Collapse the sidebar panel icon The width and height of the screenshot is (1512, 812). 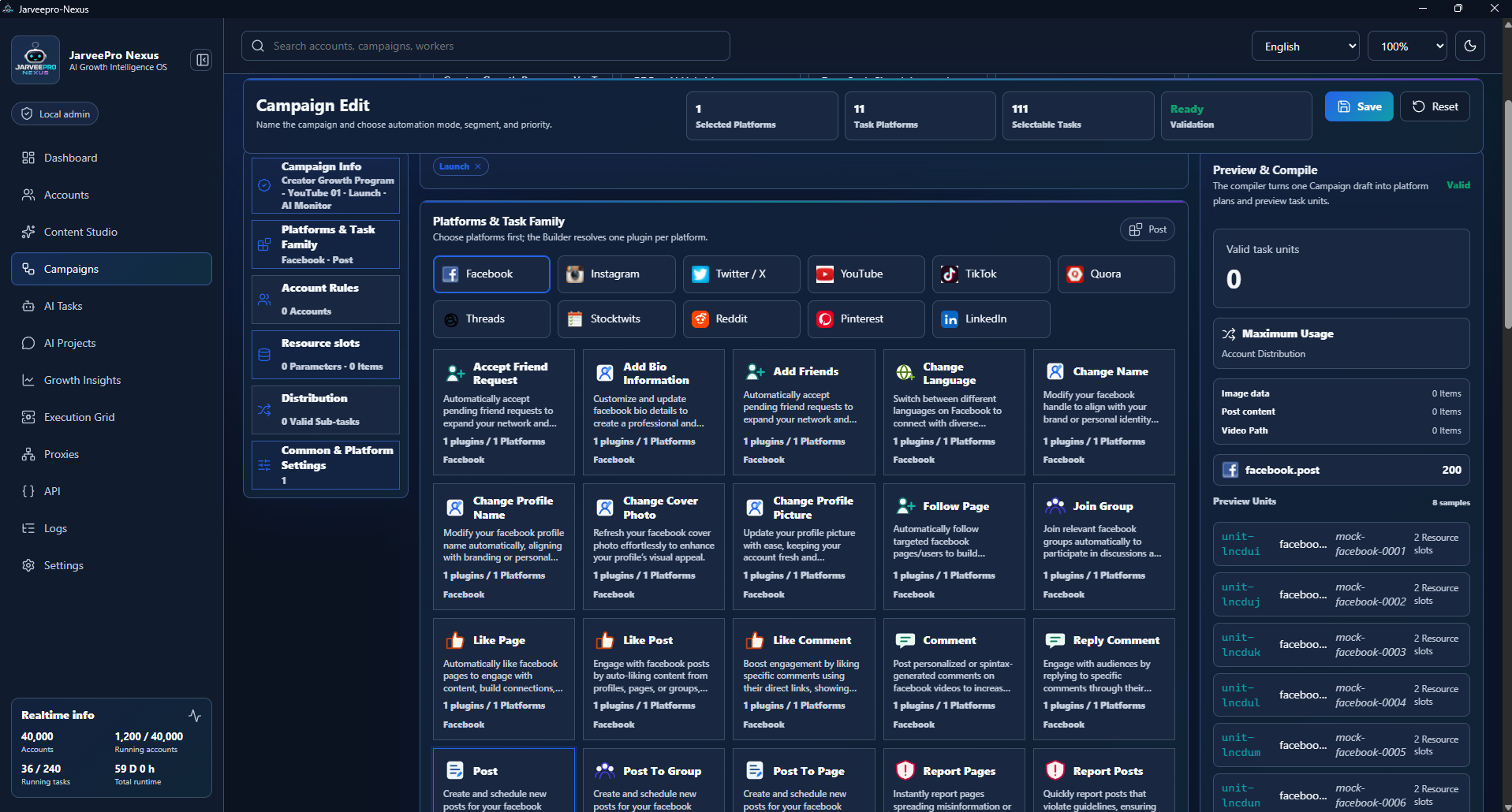click(202, 60)
